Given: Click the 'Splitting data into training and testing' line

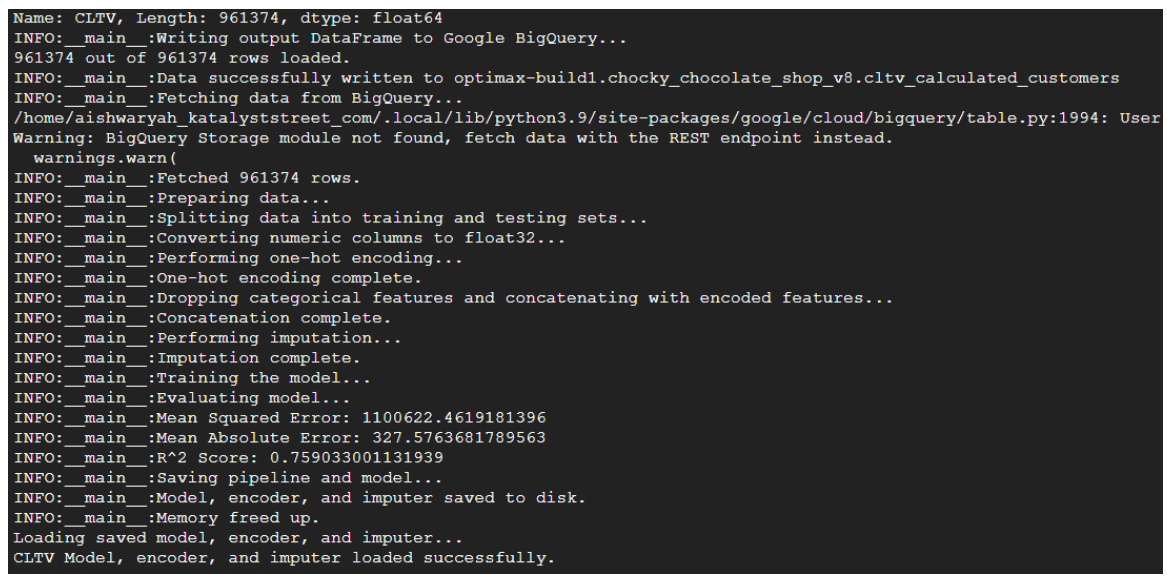Looking at the screenshot, I should 330,218.
